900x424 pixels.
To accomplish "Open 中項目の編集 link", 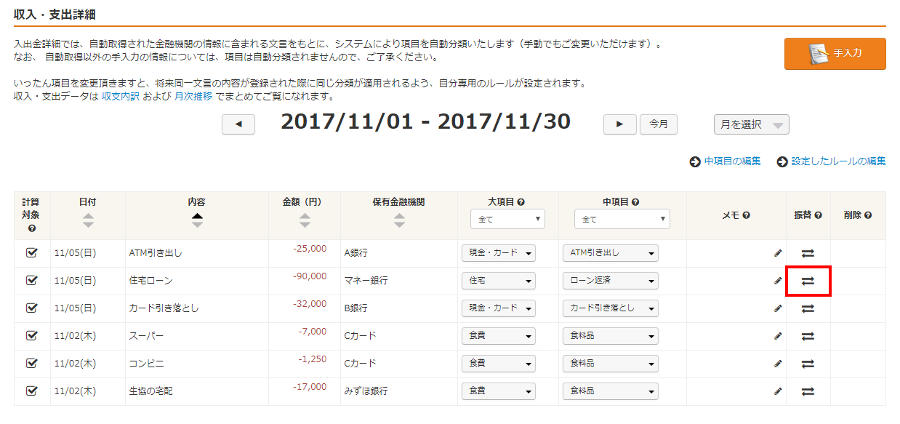I will coord(726,161).
